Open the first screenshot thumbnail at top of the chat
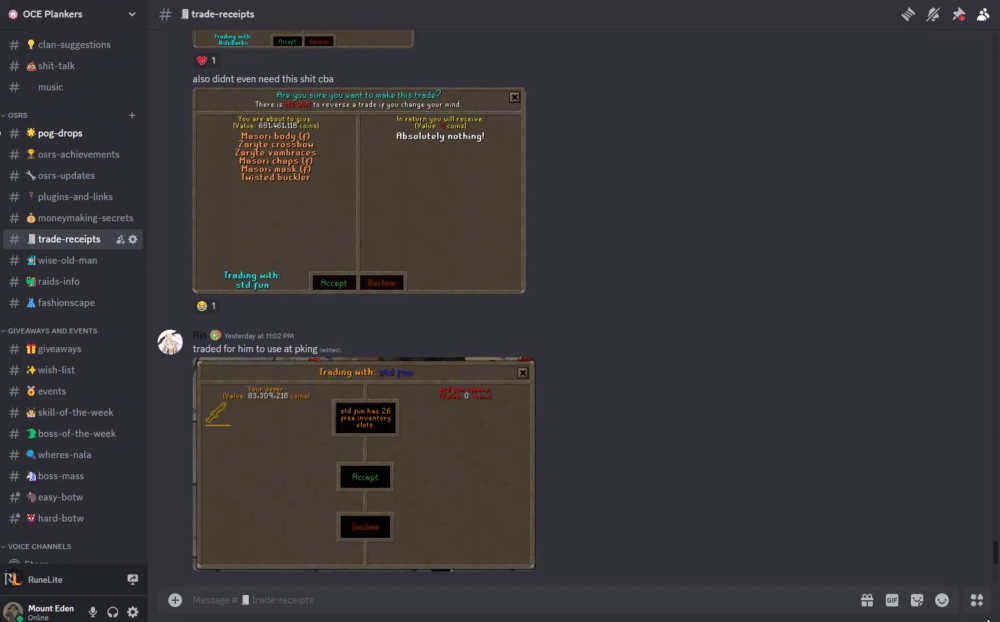The width and height of the screenshot is (1000, 622). 303,39
